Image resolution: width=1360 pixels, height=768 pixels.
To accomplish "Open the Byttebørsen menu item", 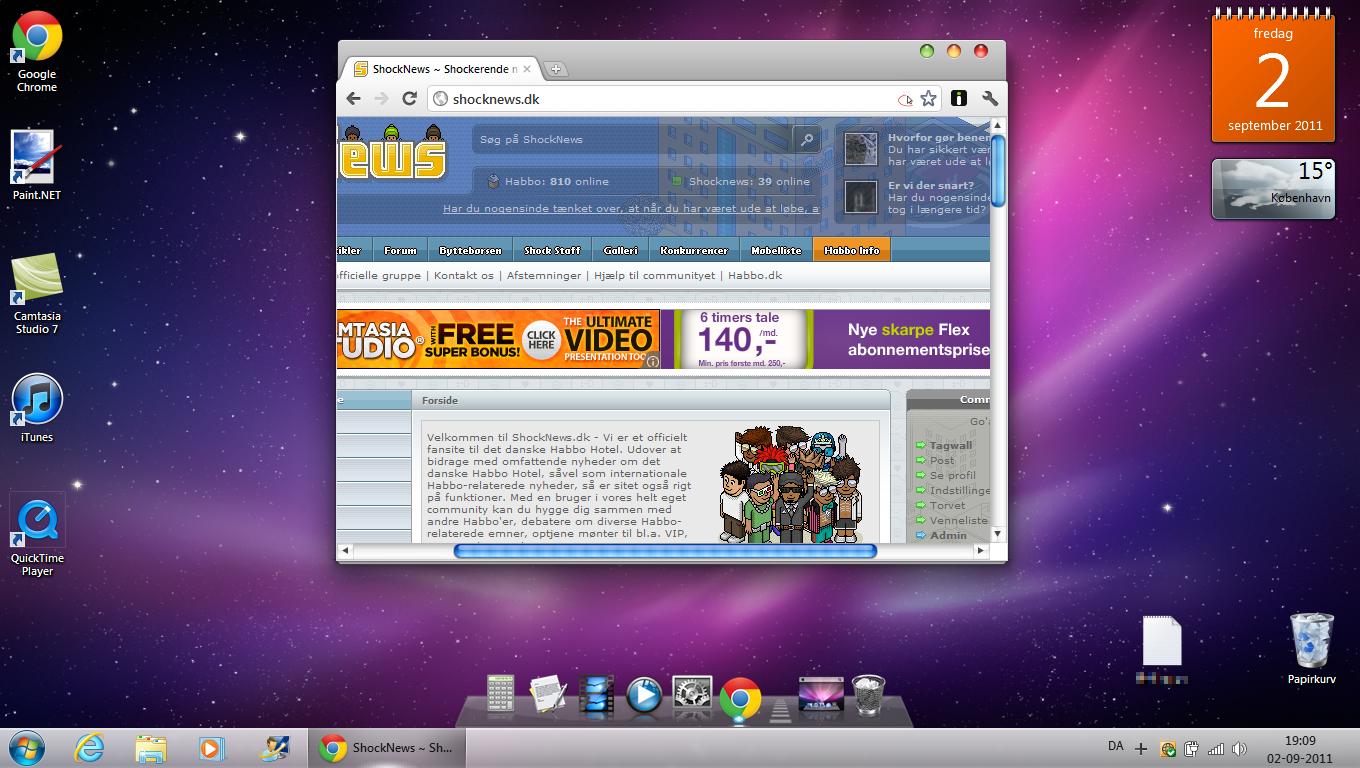I will coord(470,250).
